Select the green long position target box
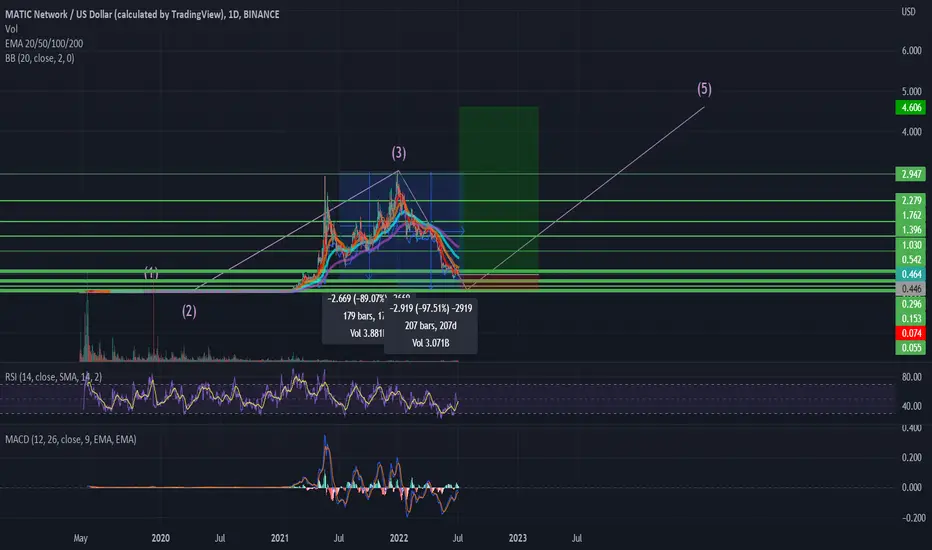Screen dimensions: 932x550 (499, 190)
